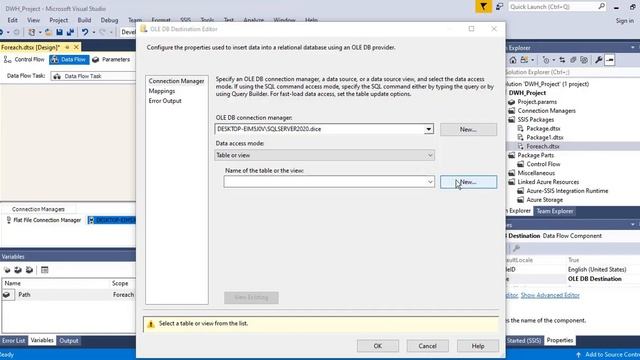
Task: Switch to Team Explorer tab
Action: (555, 211)
